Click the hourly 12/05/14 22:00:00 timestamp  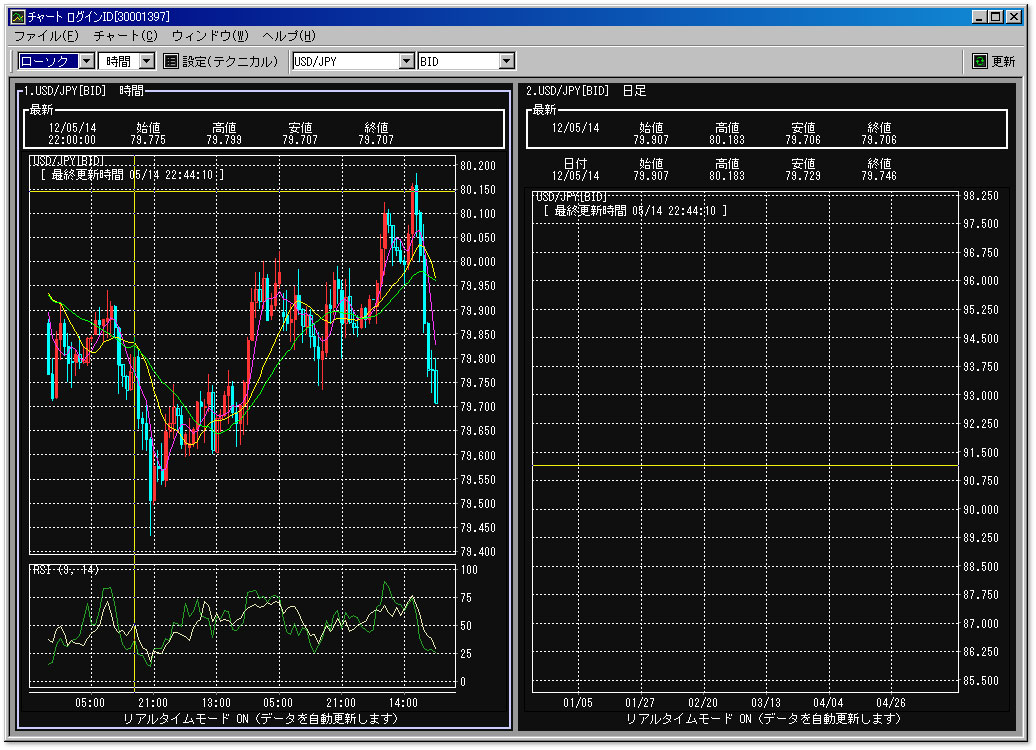[72, 134]
